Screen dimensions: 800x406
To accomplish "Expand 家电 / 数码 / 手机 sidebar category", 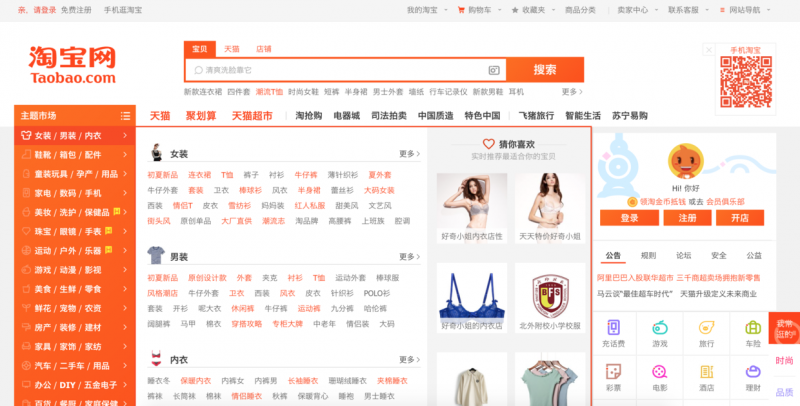I will pos(74,193).
